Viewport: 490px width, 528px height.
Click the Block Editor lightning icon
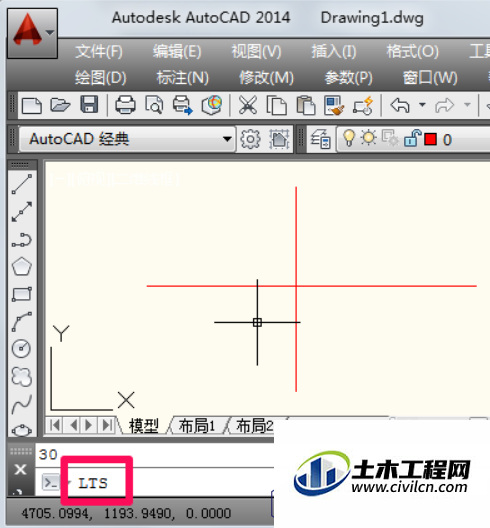click(x=363, y=105)
